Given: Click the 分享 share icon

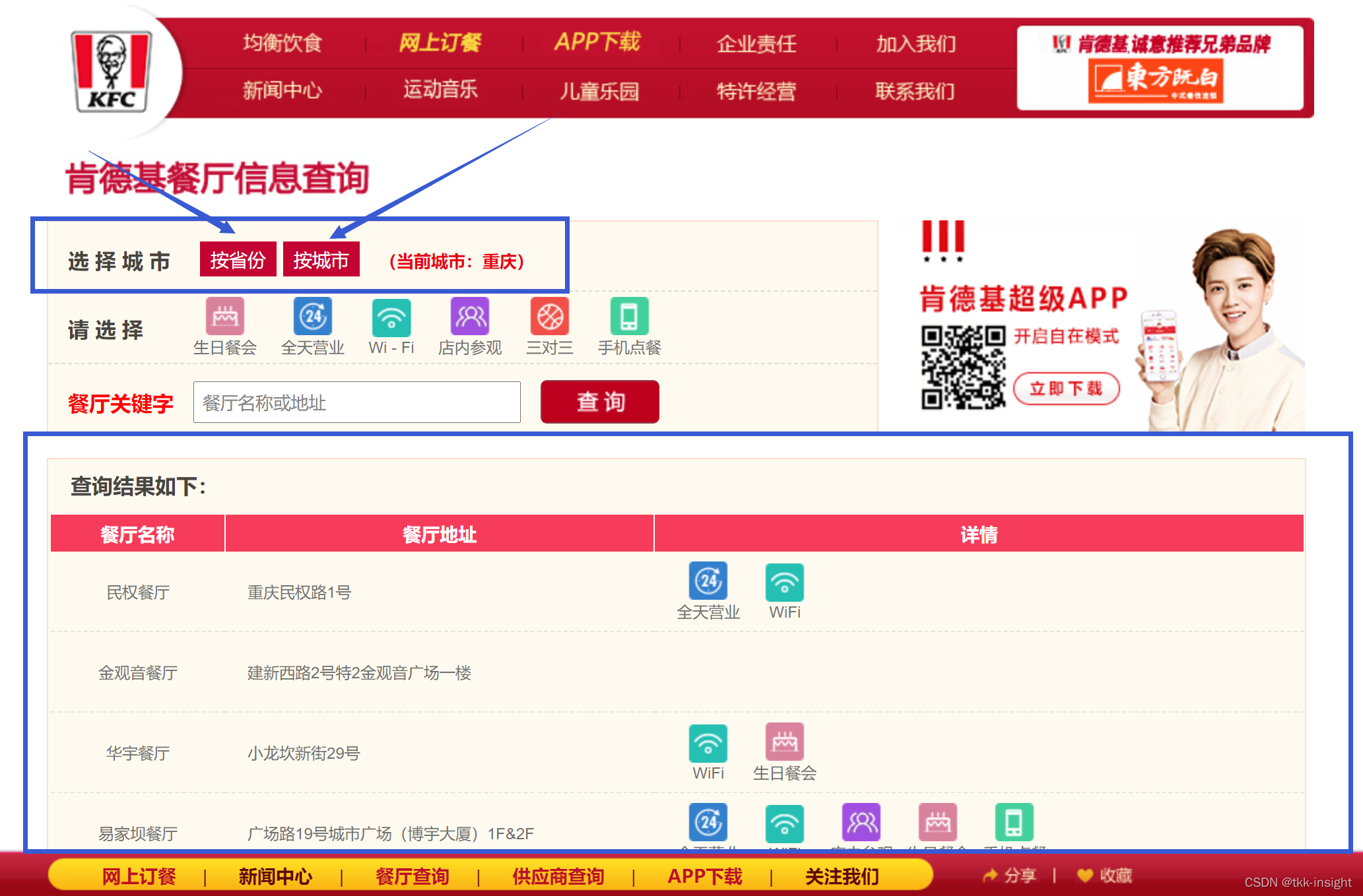Looking at the screenshot, I should click(x=991, y=876).
